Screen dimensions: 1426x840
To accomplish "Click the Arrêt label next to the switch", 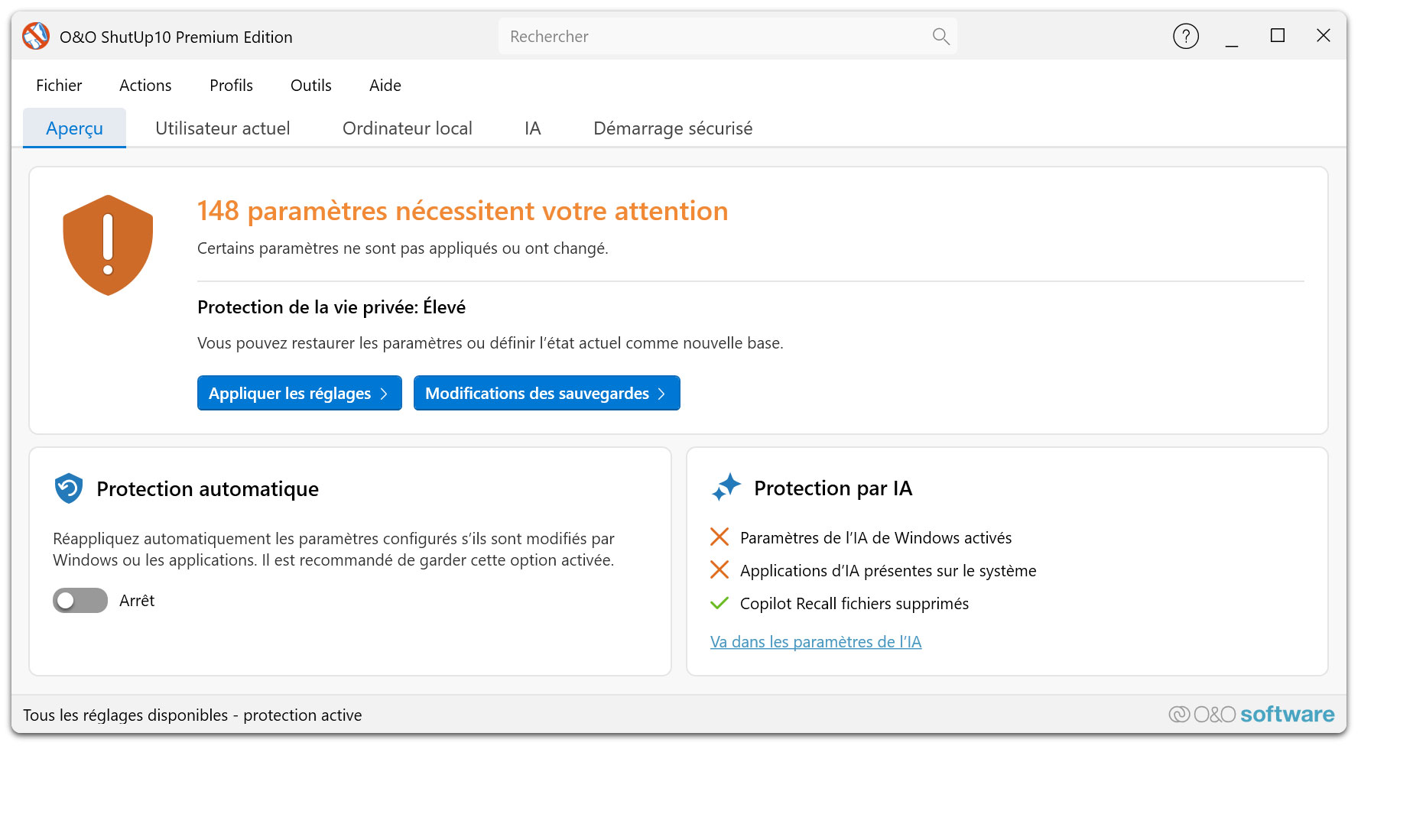I will 137,601.
